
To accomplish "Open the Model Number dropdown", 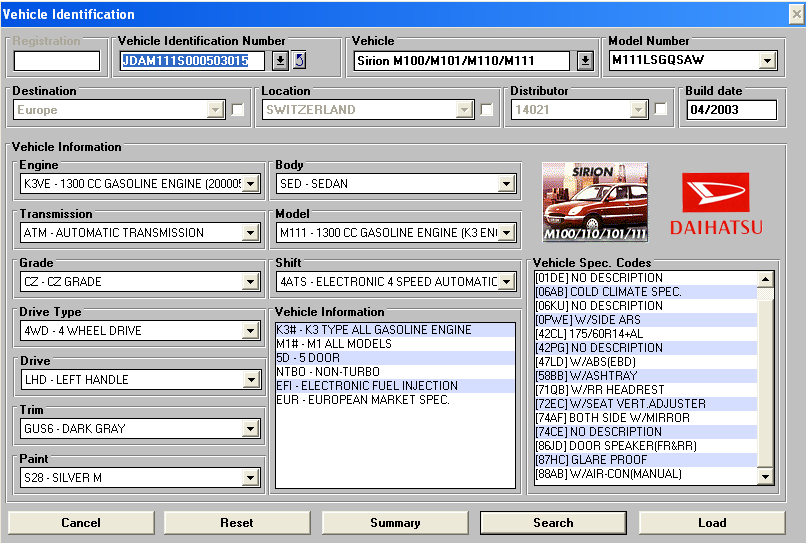I will [x=767, y=61].
